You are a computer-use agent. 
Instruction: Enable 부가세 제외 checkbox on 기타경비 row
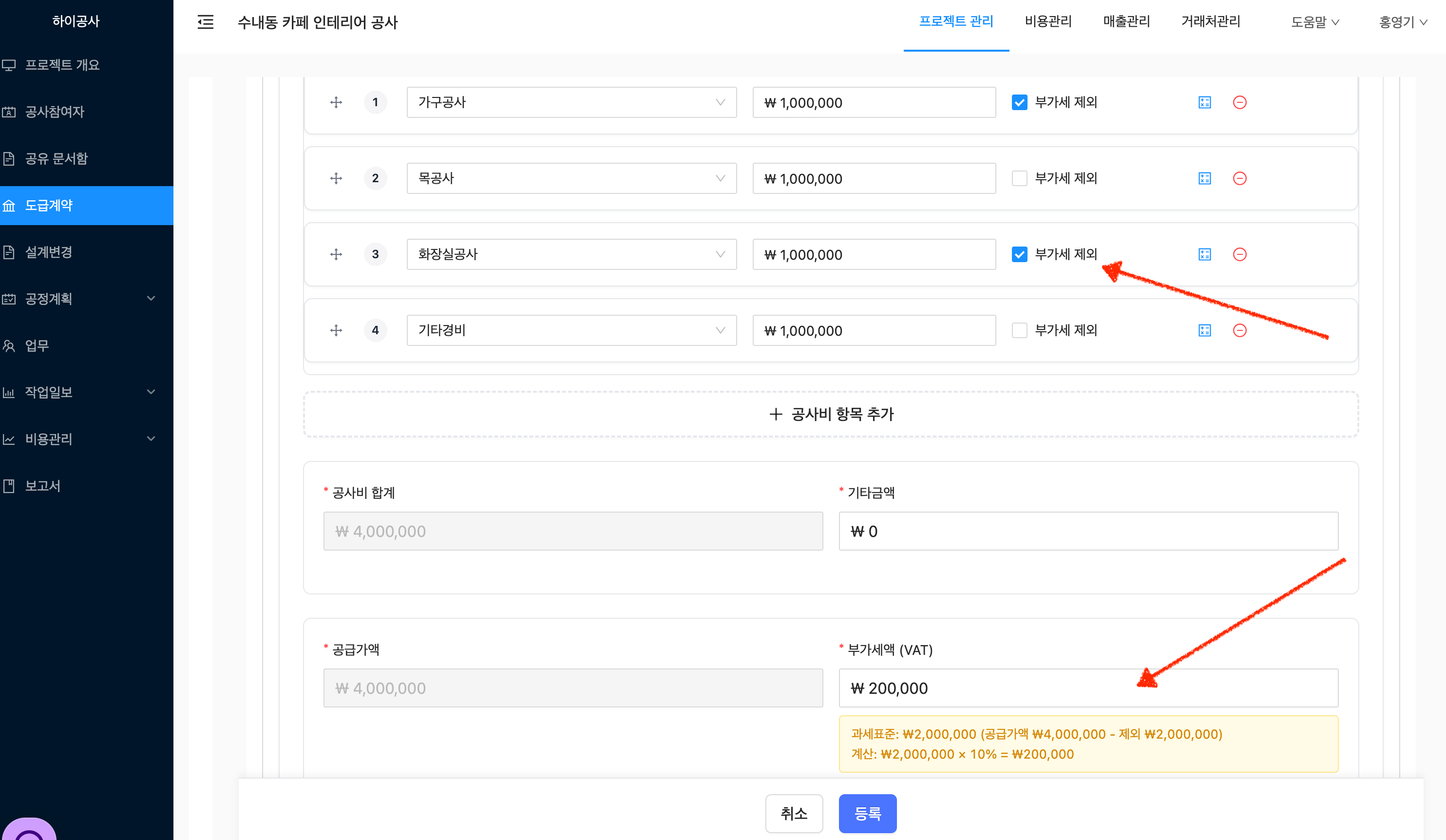pyautogui.click(x=1019, y=330)
